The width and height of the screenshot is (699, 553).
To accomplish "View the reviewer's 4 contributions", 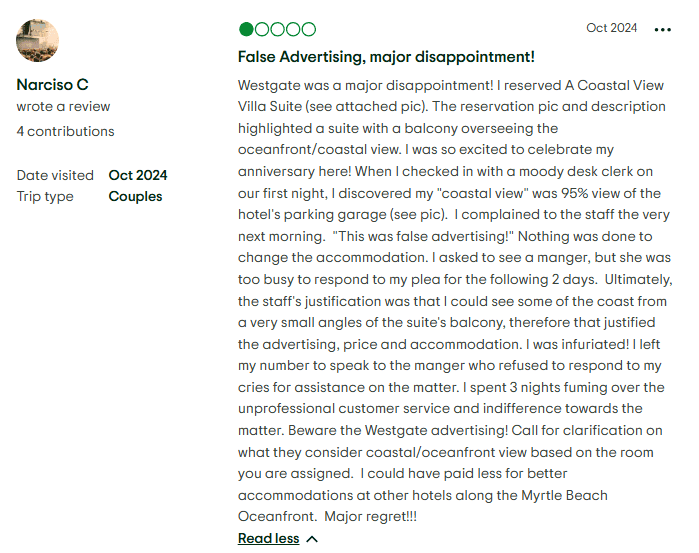I will [65, 131].
